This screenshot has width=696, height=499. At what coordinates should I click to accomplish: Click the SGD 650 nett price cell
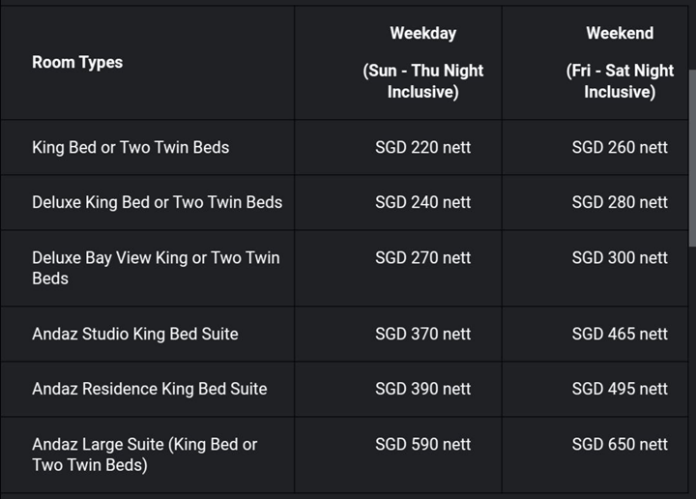click(620, 444)
